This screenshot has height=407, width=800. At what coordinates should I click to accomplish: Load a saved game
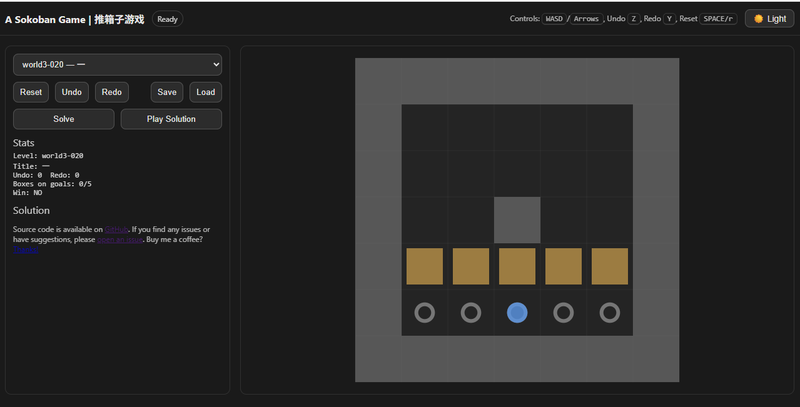pos(205,92)
